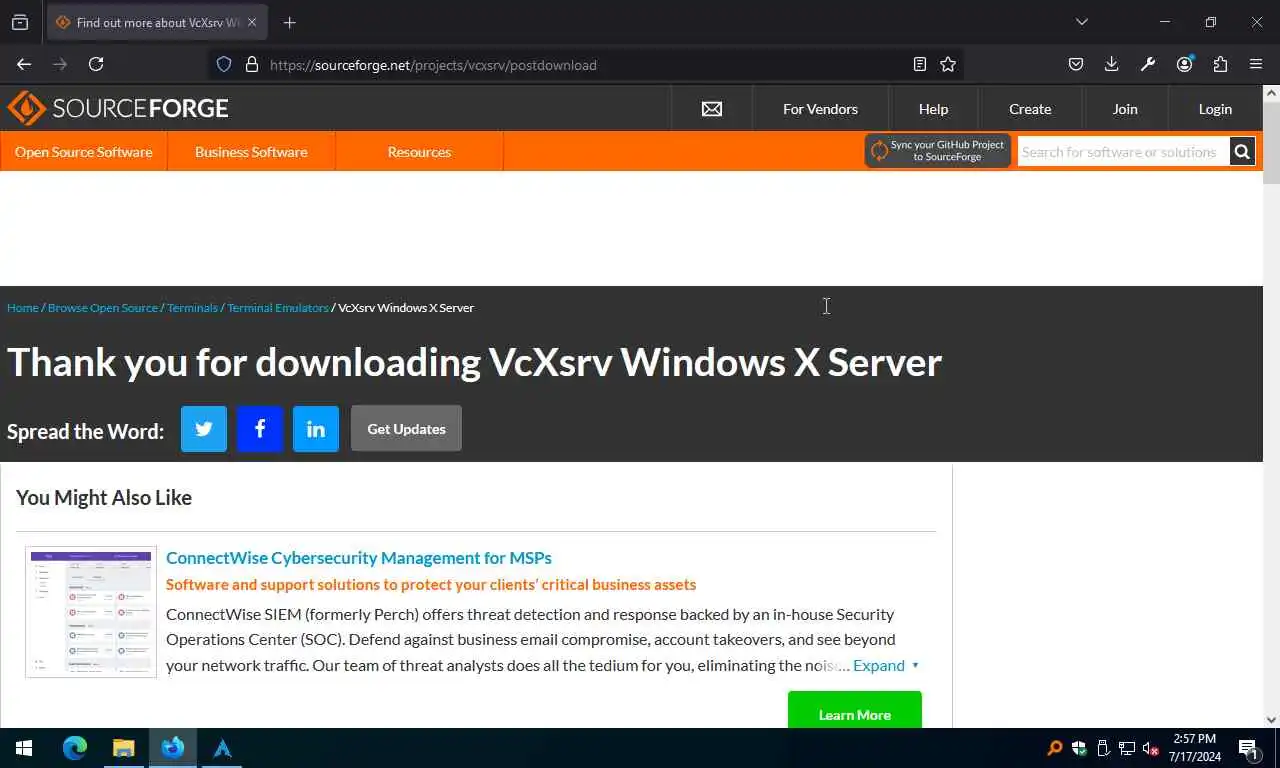Share on Twitter via bird icon
This screenshot has height=768, width=1280.
pos(204,429)
